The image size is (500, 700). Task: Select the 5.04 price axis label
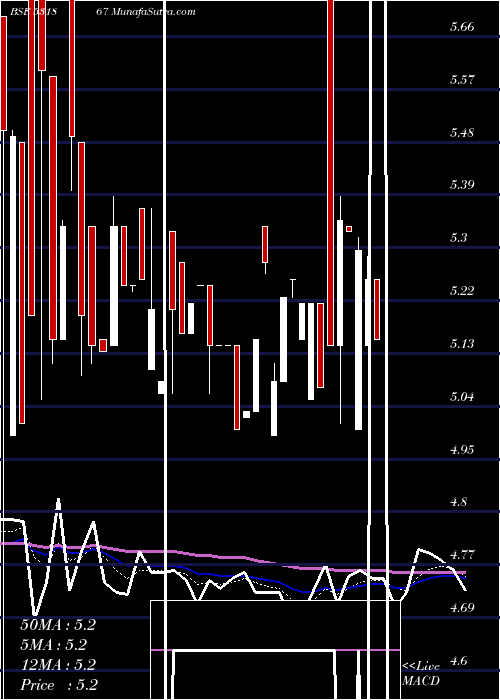tap(462, 396)
